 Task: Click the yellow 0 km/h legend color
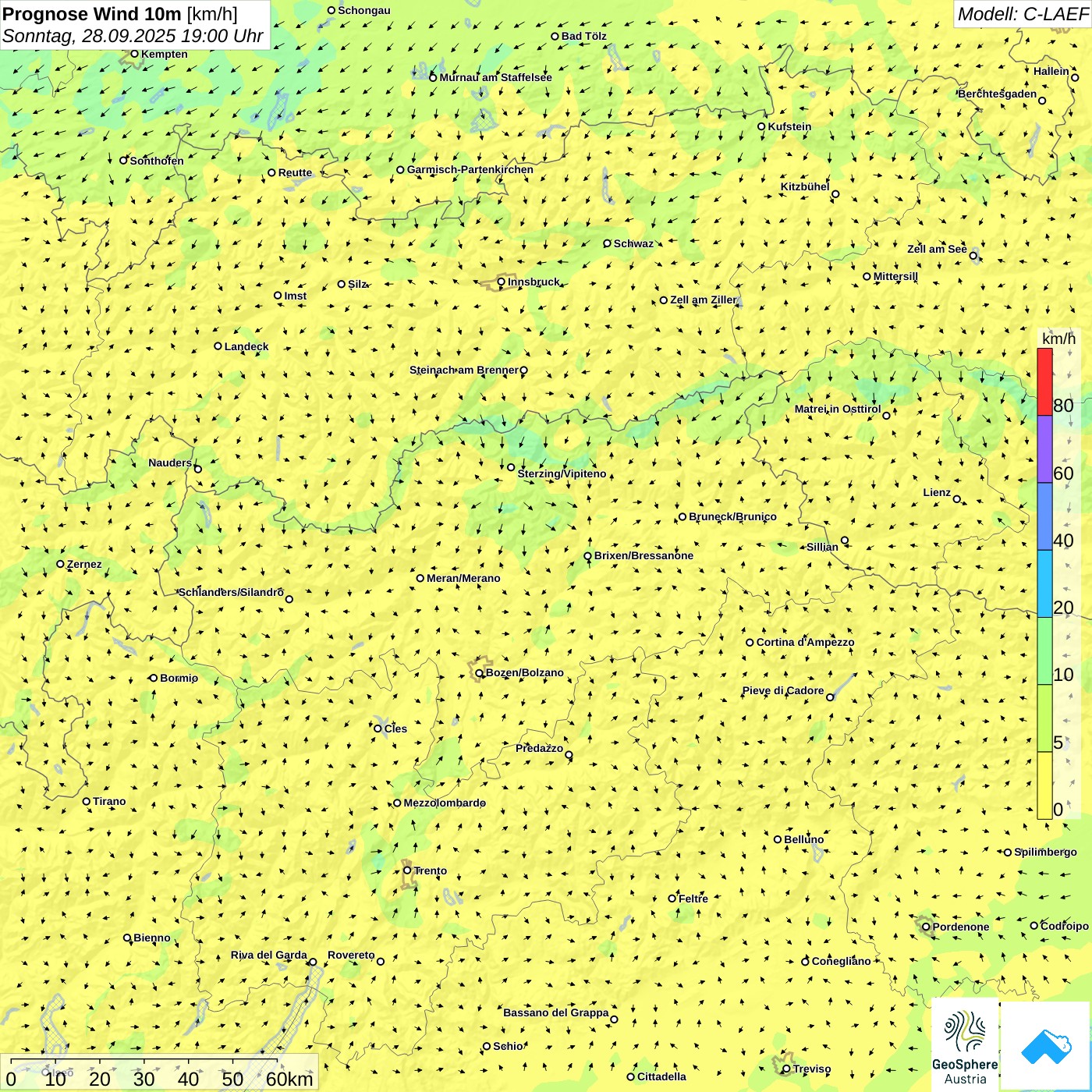(x=1044, y=785)
